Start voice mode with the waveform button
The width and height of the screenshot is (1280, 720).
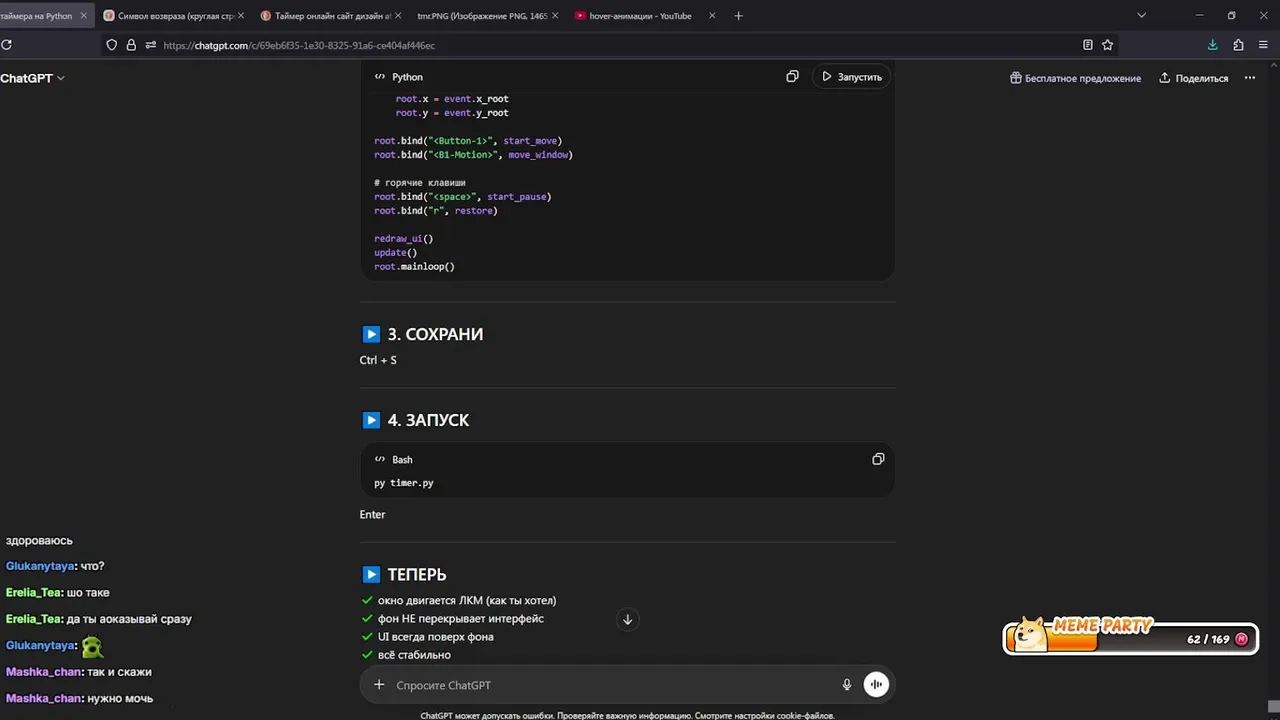tap(876, 685)
